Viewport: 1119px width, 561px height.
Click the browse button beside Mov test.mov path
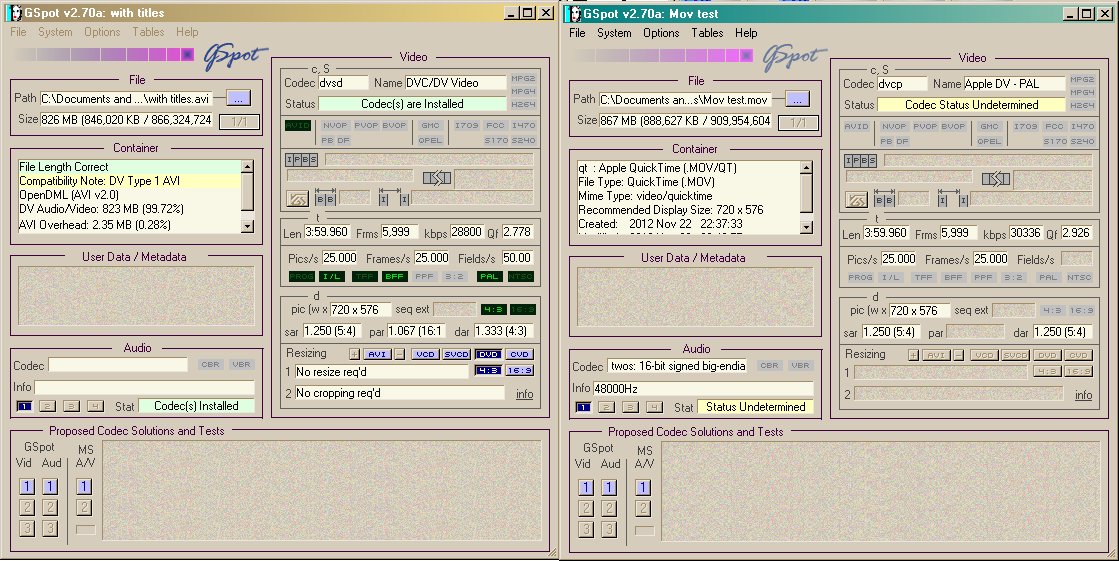point(796,98)
